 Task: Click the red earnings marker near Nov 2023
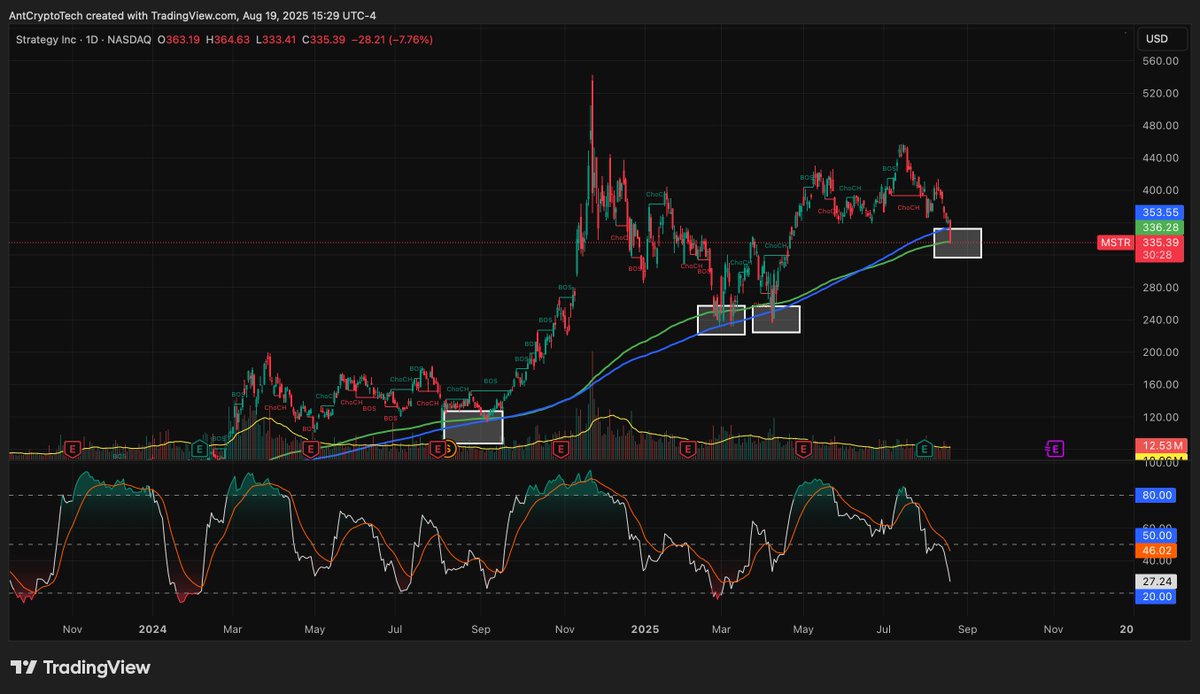click(72, 449)
